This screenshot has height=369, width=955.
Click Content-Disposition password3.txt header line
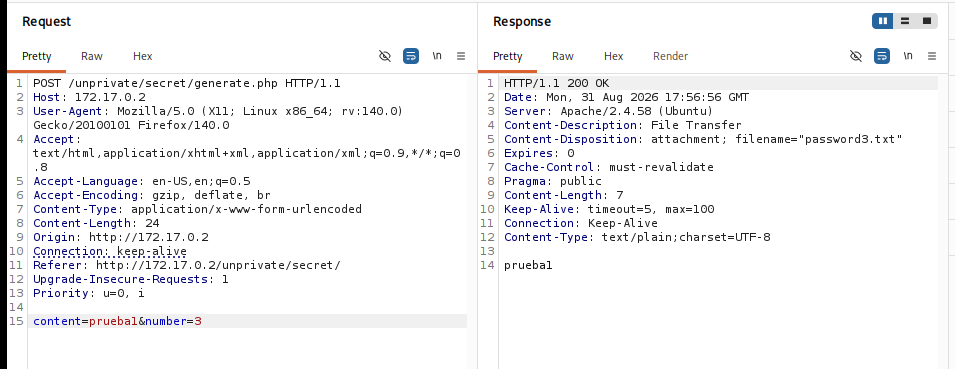[x=703, y=139]
